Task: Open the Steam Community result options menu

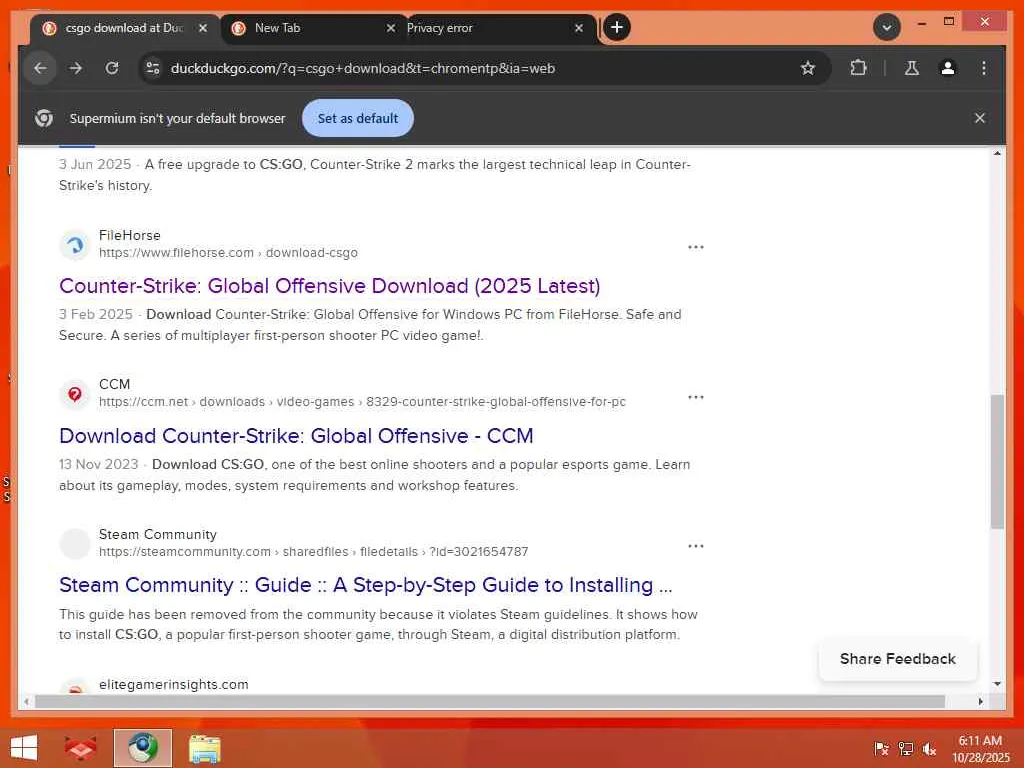Action: point(696,546)
